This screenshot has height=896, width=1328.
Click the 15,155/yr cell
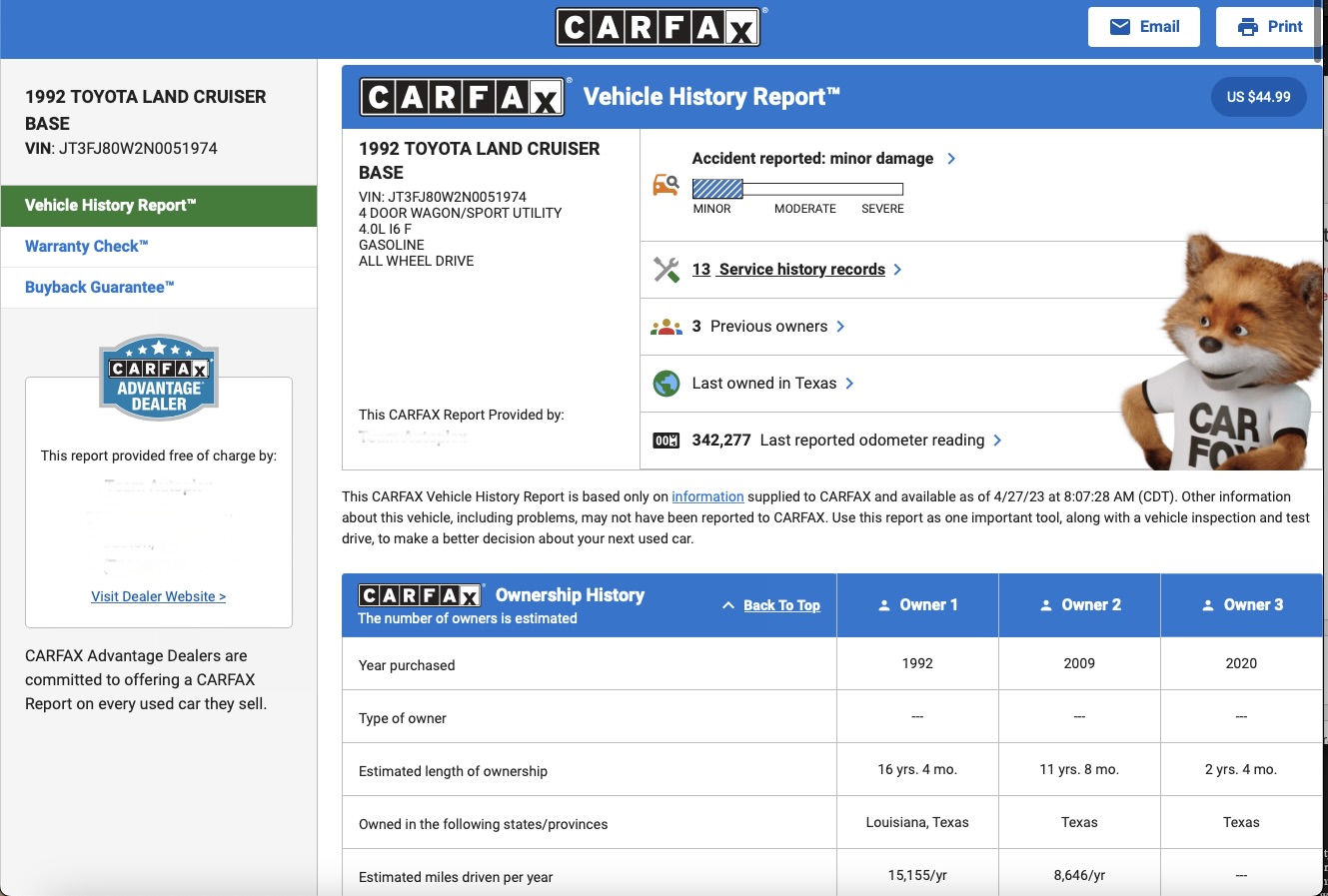[x=917, y=875]
